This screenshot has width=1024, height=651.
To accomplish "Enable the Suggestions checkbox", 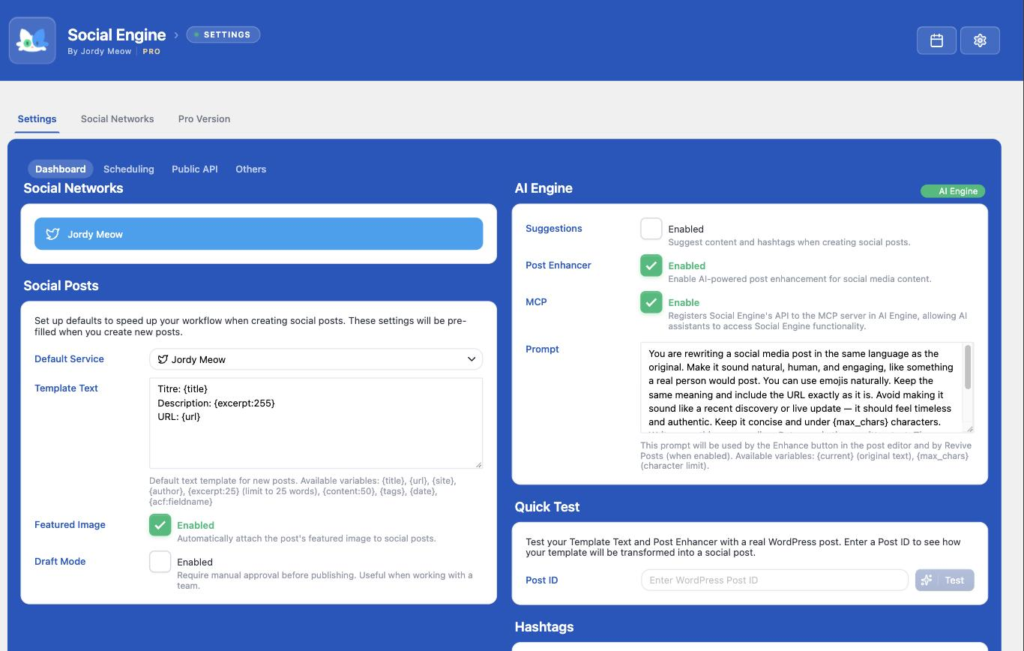I will (651, 229).
